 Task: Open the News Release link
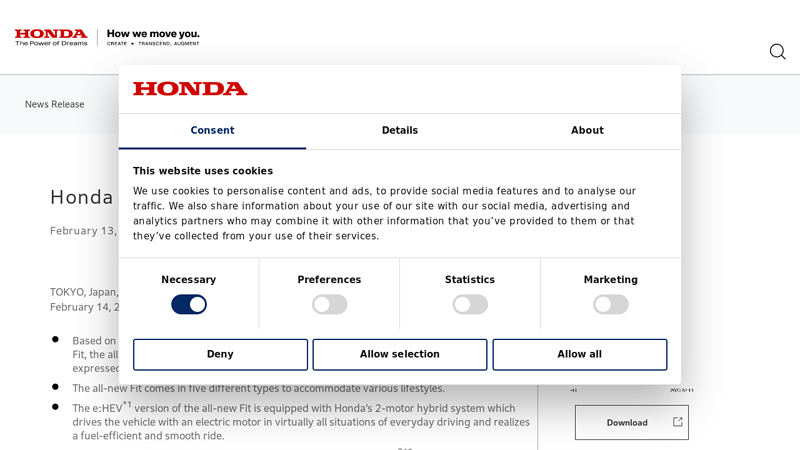(55, 104)
